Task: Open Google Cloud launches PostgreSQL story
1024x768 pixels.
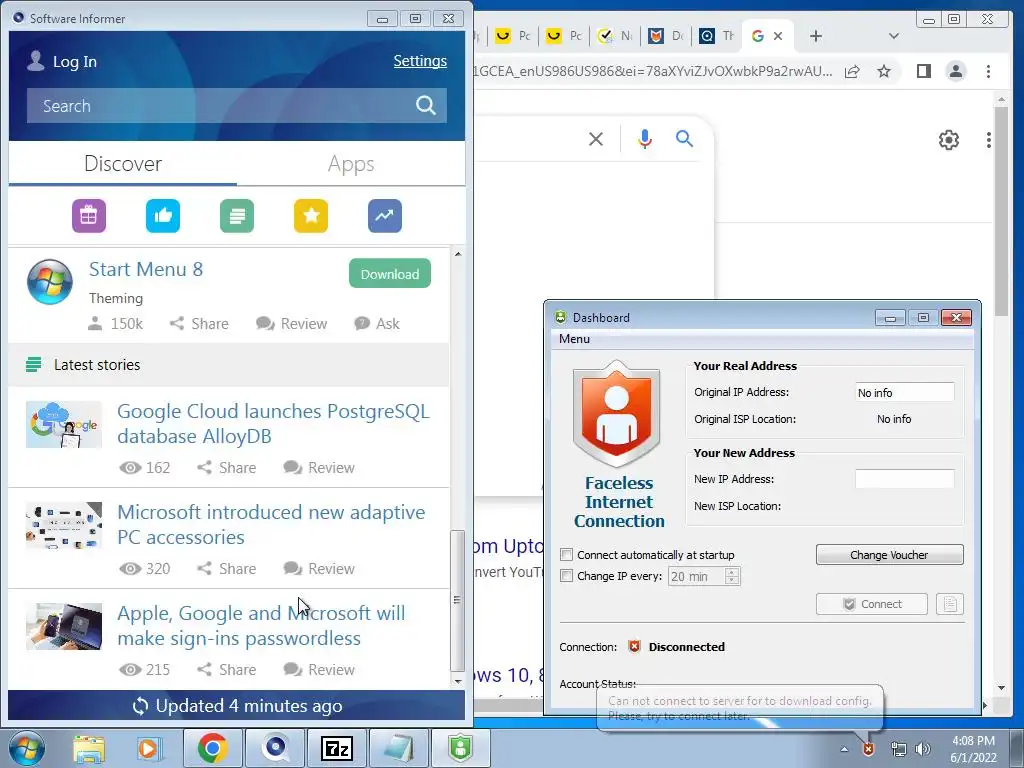Action: 273,423
